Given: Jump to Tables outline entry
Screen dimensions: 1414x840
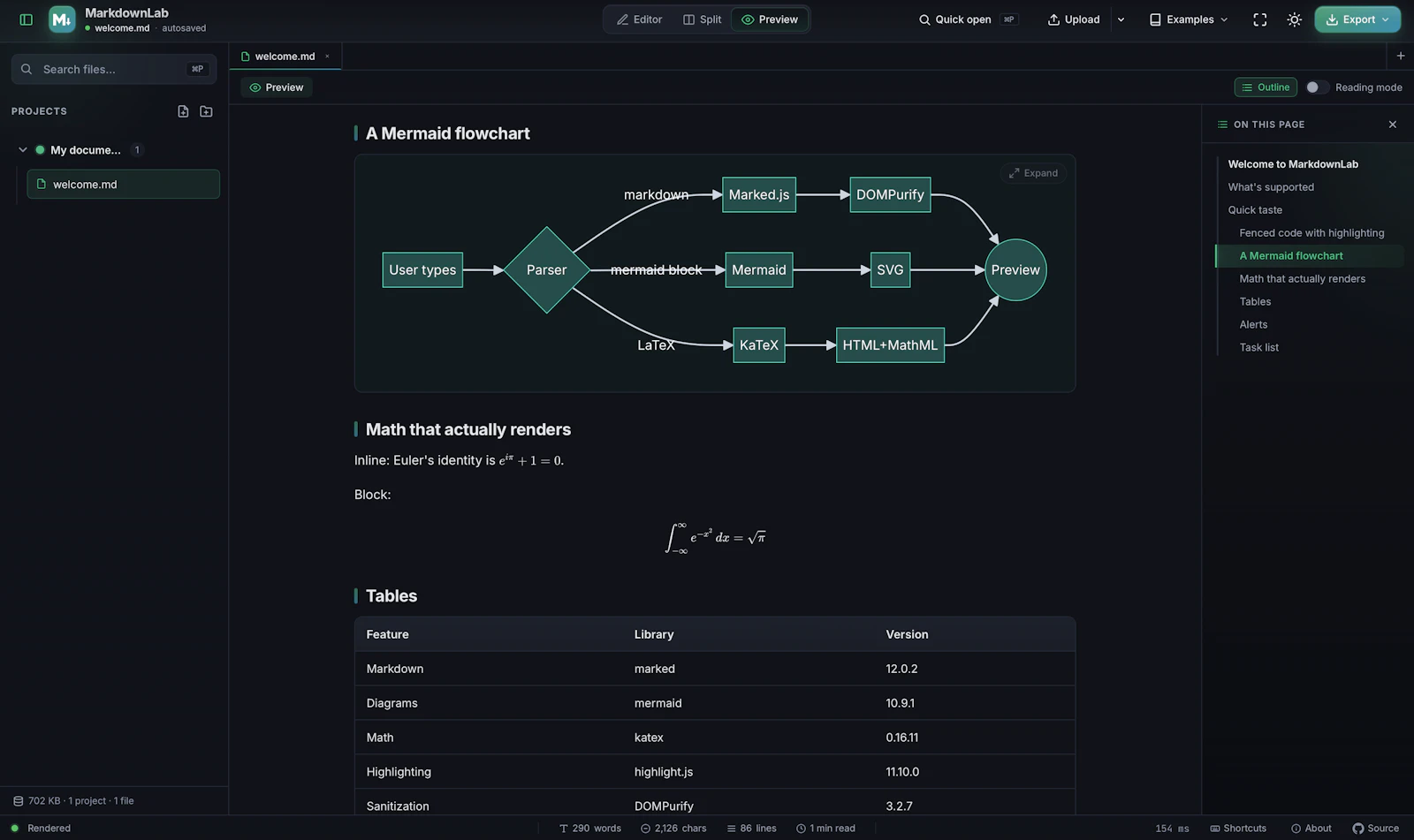Looking at the screenshot, I should coord(1255,302).
